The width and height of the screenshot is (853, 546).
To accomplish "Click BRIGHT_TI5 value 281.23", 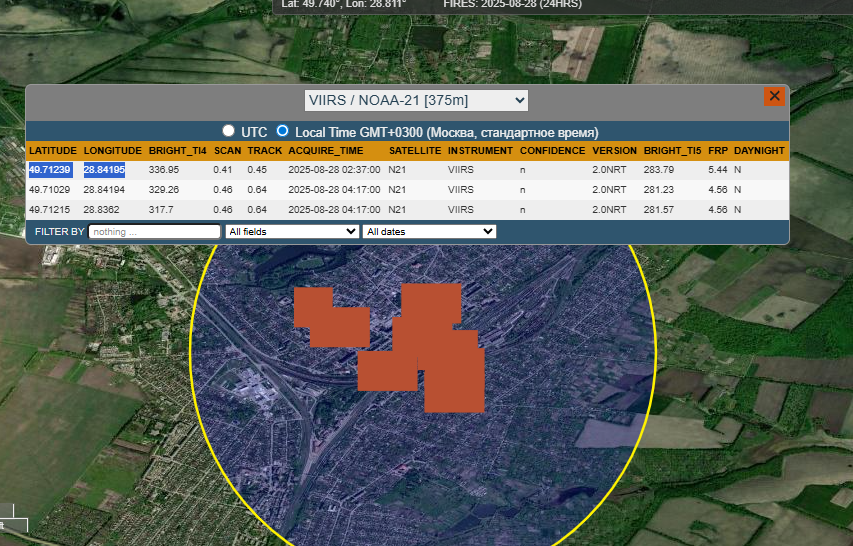I will click(x=659, y=190).
